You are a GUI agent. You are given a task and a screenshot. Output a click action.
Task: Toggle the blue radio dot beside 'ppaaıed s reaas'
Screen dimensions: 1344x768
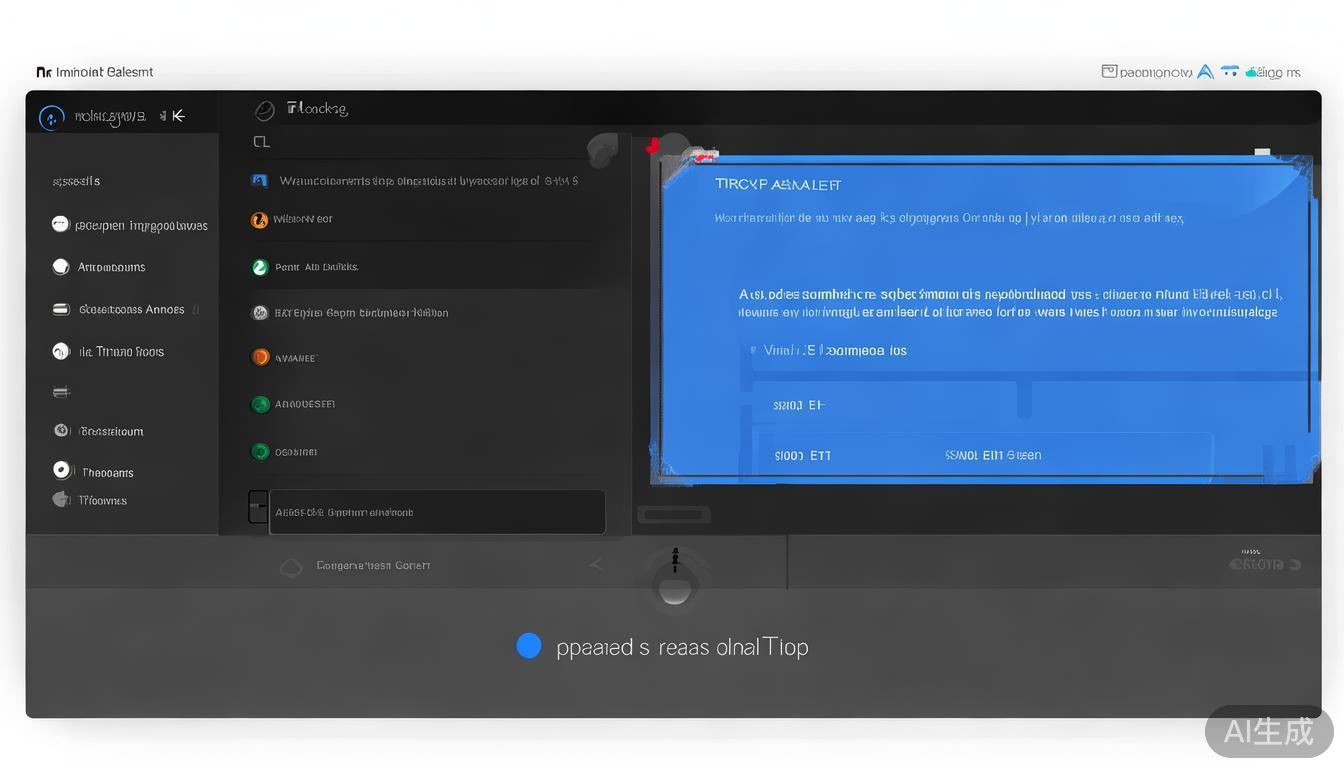(528, 646)
